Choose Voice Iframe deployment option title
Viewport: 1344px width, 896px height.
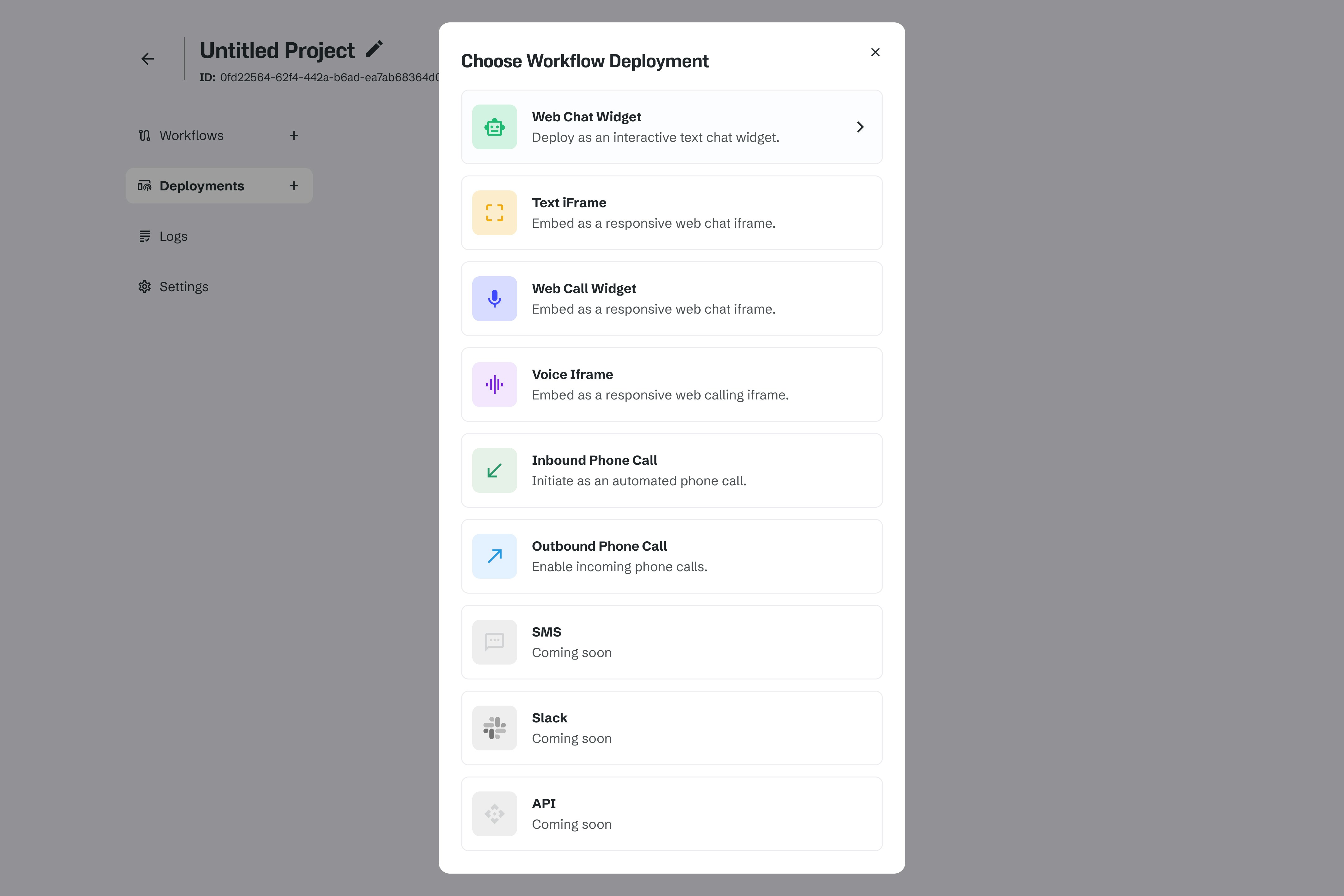click(x=572, y=374)
